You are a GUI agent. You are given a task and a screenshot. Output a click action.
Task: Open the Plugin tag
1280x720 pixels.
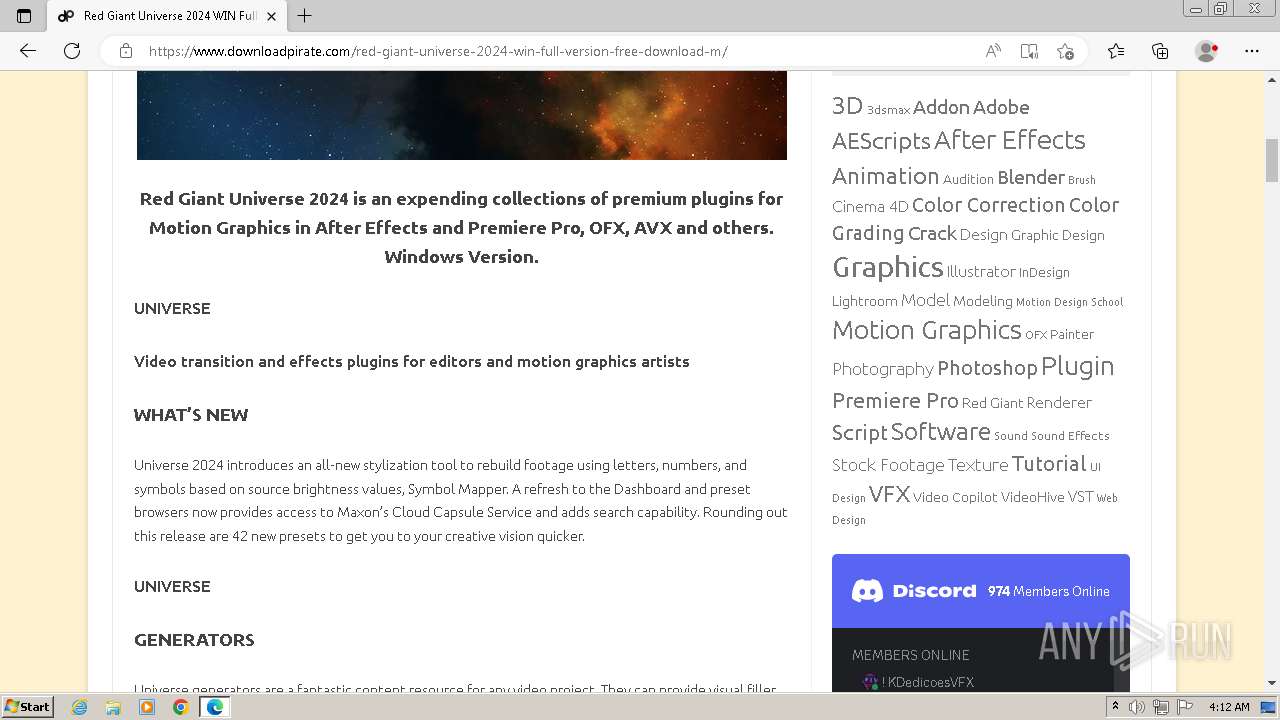pyautogui.click(x=1078, y=366)
